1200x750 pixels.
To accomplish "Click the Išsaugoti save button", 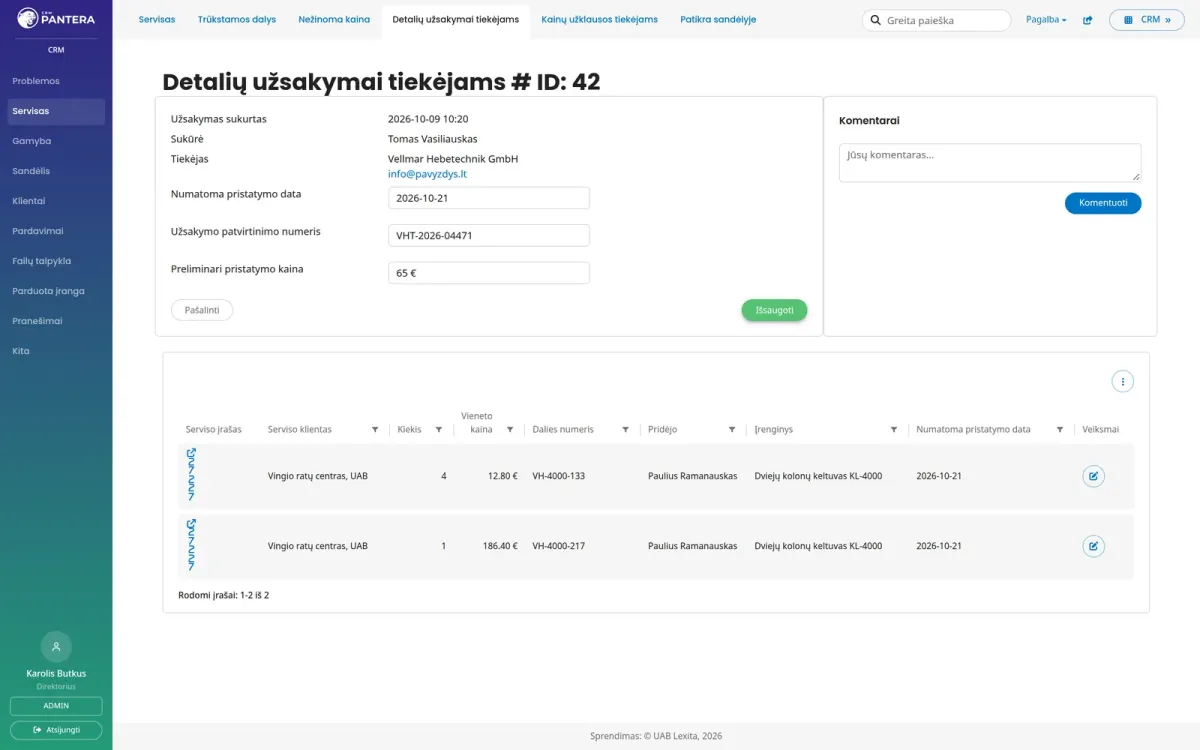I will pyautogui.click(x=774, y=310).
